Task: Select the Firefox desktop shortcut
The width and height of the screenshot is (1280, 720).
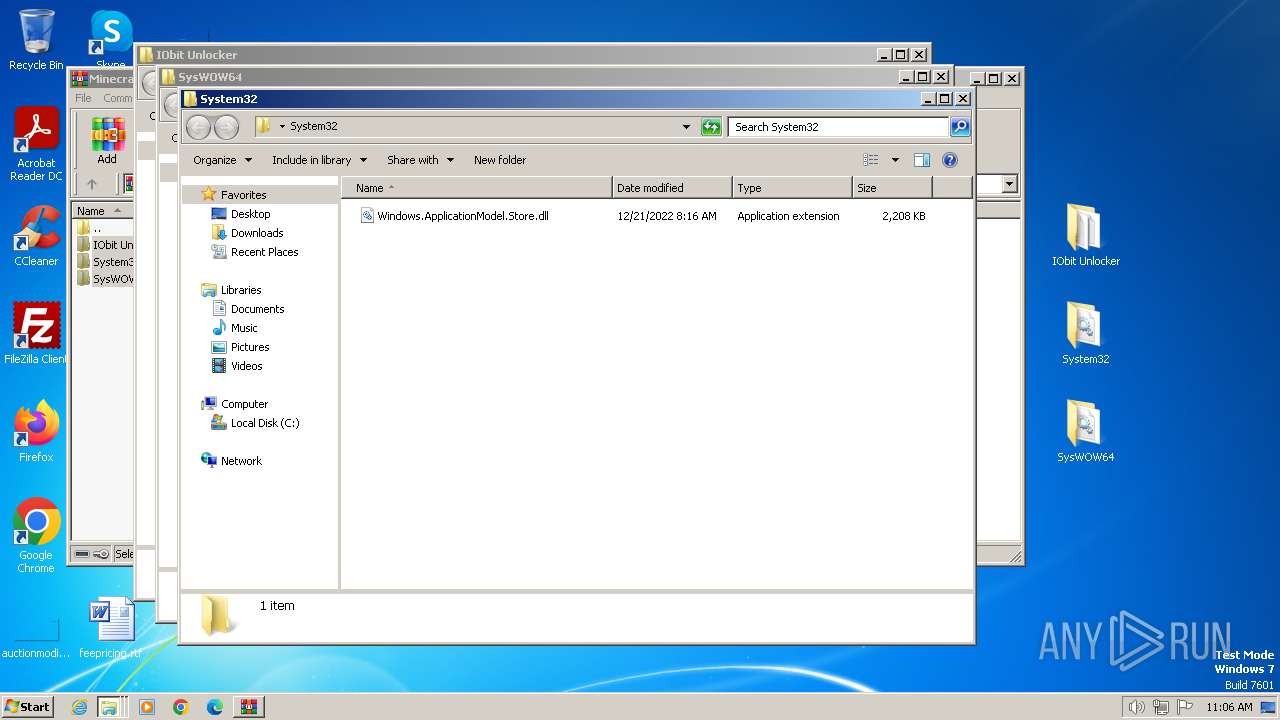Action: 36,432
